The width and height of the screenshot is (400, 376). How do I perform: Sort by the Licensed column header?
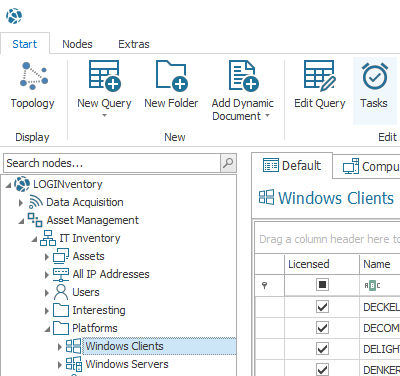pyautogui.click(x=322, y=264)
